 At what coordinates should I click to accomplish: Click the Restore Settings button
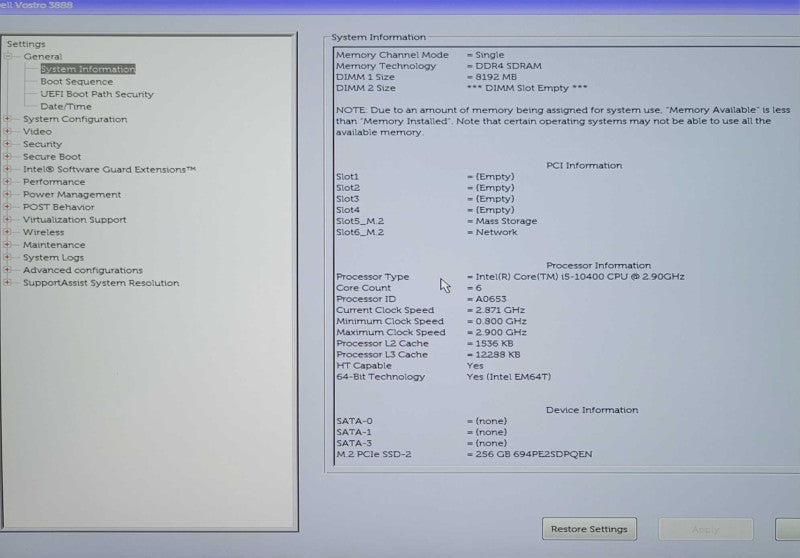[x=589, y=529]
